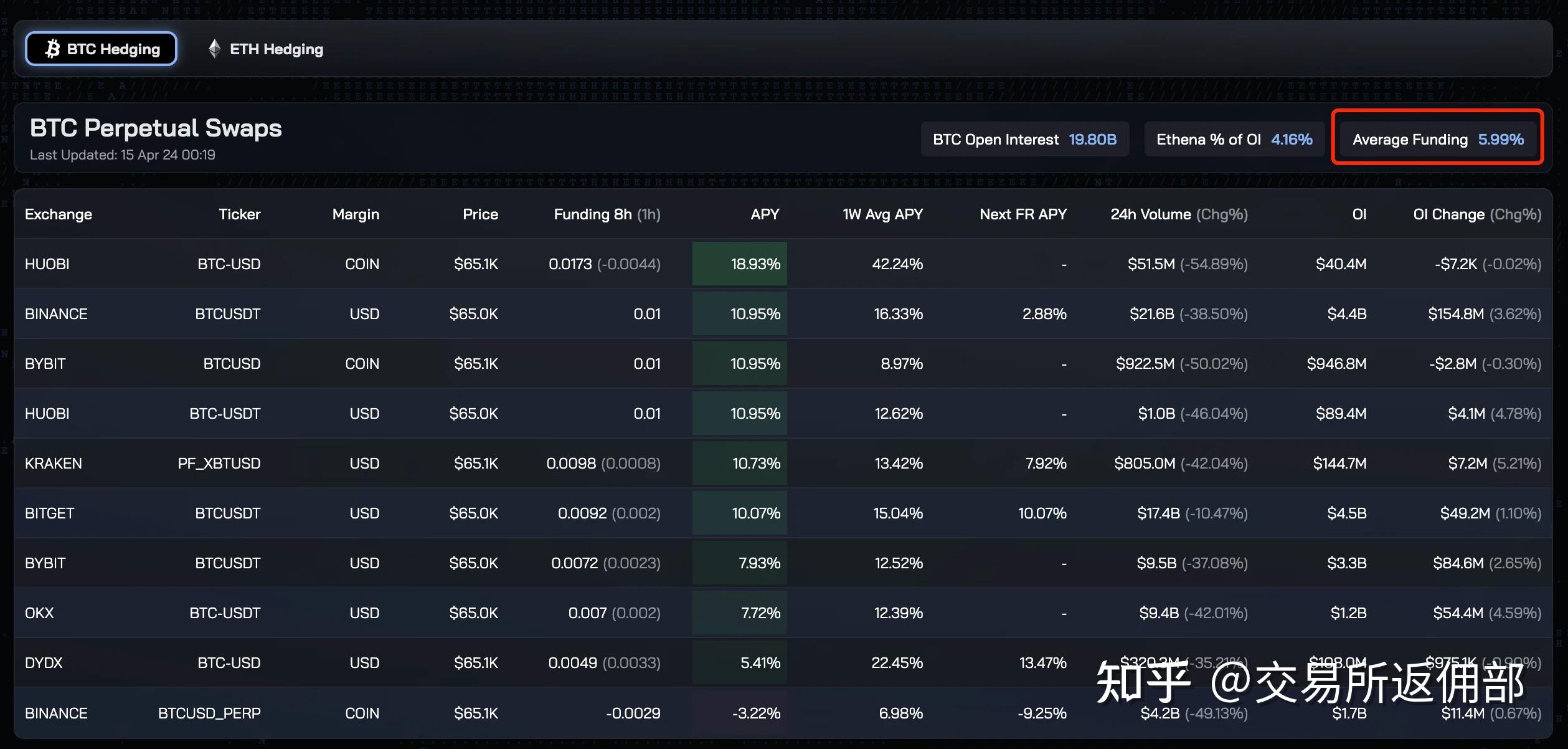Select the BTC Hedging tab
Viewport: 1568px width, 749px height.
[101, 49]
